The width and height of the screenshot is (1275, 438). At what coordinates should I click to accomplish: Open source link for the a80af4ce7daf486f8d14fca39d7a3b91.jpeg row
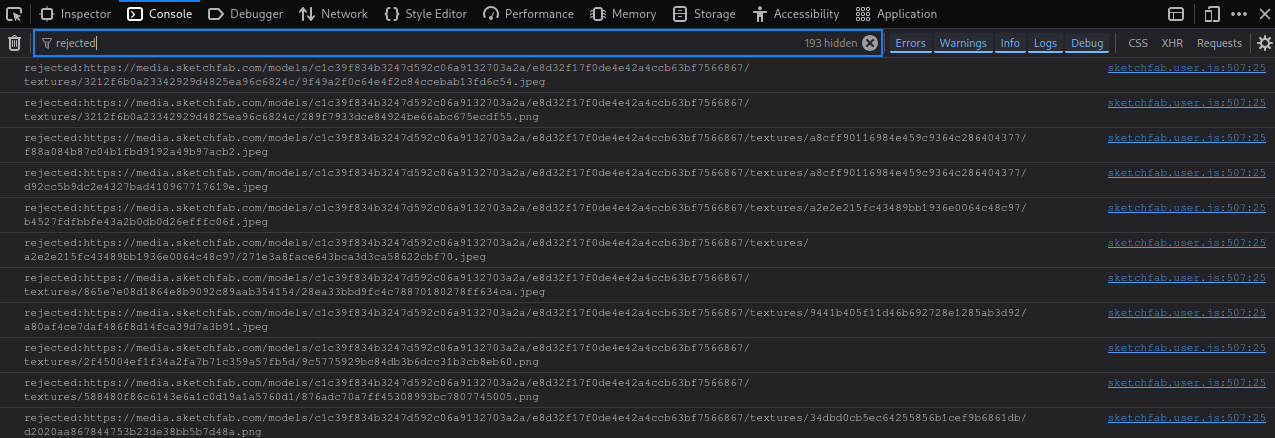pyautogui.click(x=1187, y=312)
